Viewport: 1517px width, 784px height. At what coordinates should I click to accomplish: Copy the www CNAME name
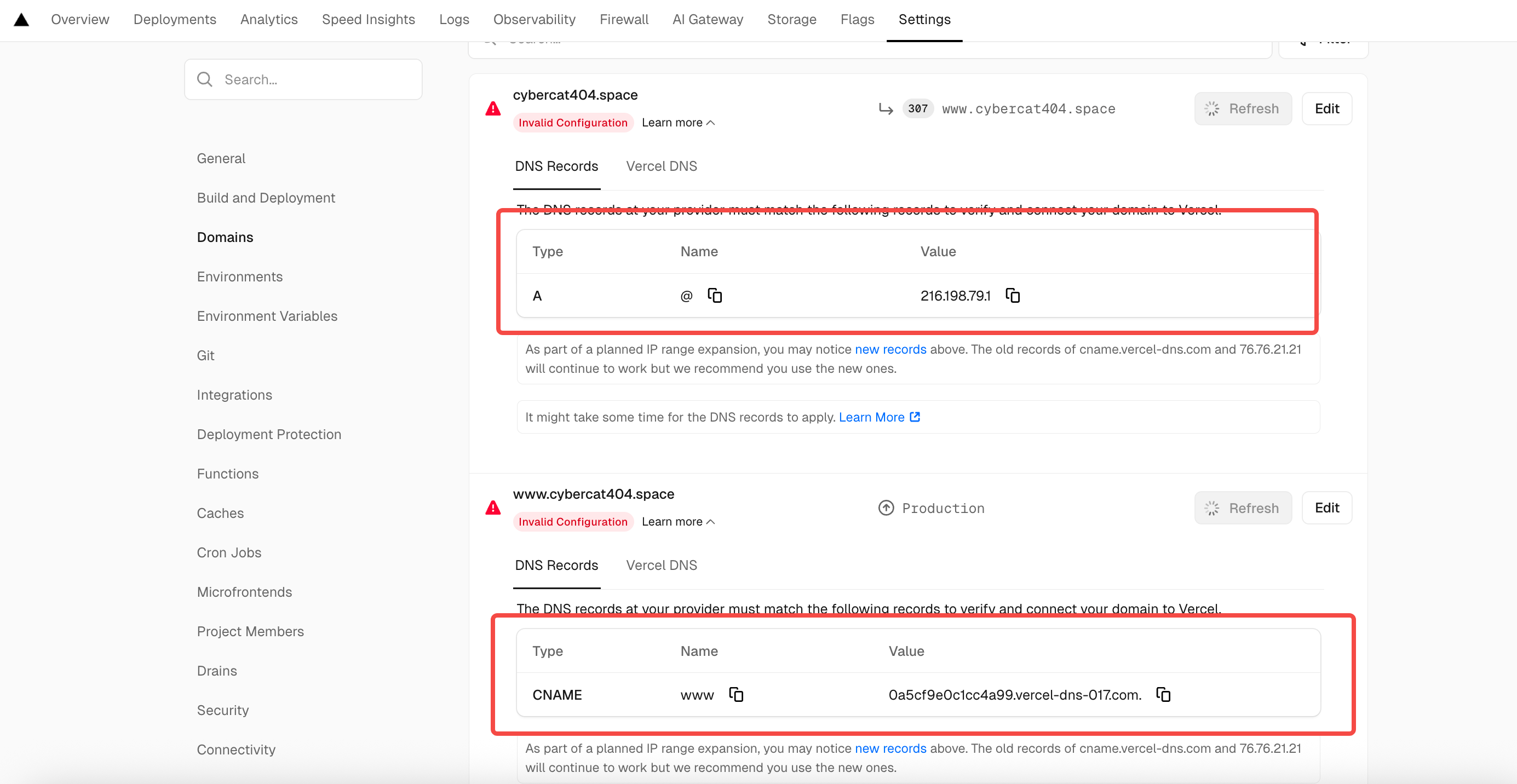(x=735, y=695)
